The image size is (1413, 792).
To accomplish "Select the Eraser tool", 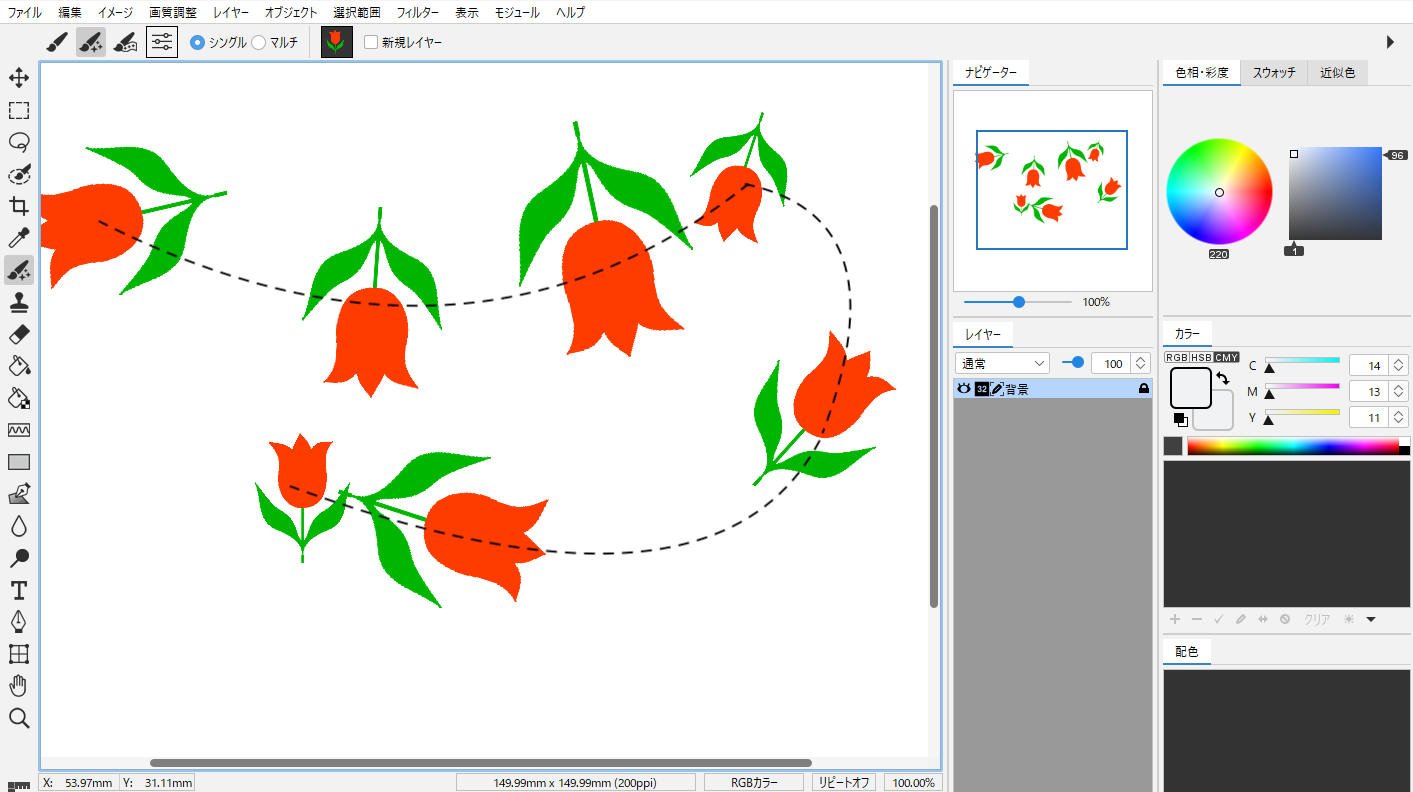I will click(19, 334).
